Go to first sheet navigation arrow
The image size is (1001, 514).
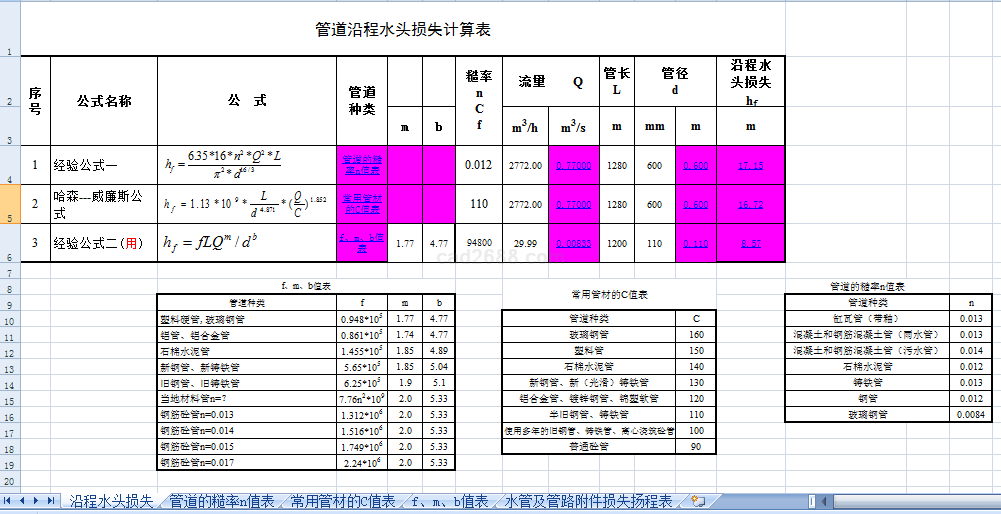[x=8, y=500]
